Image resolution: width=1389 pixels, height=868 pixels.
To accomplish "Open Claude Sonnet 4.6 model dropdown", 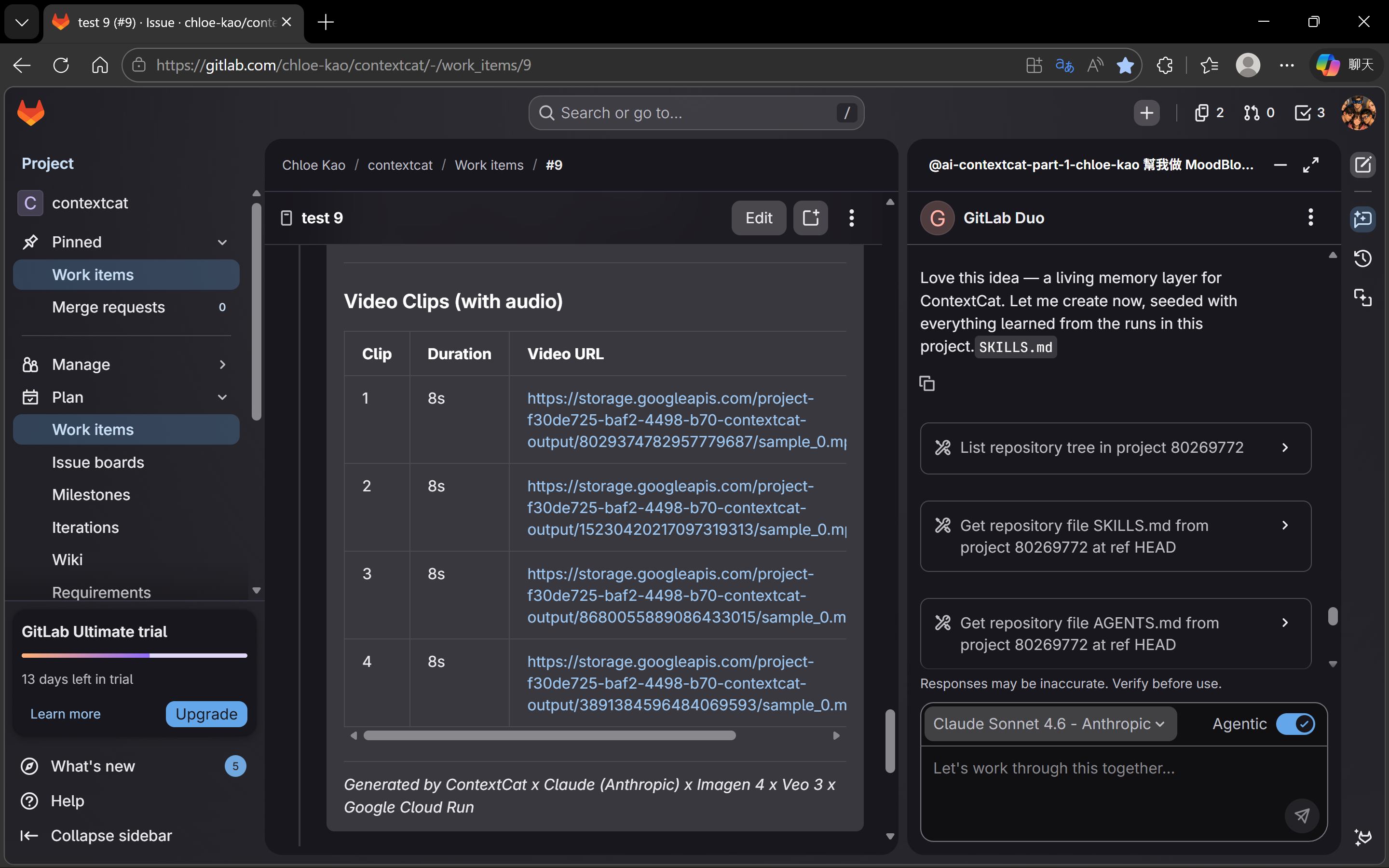I will click(x=1049, y=724).
